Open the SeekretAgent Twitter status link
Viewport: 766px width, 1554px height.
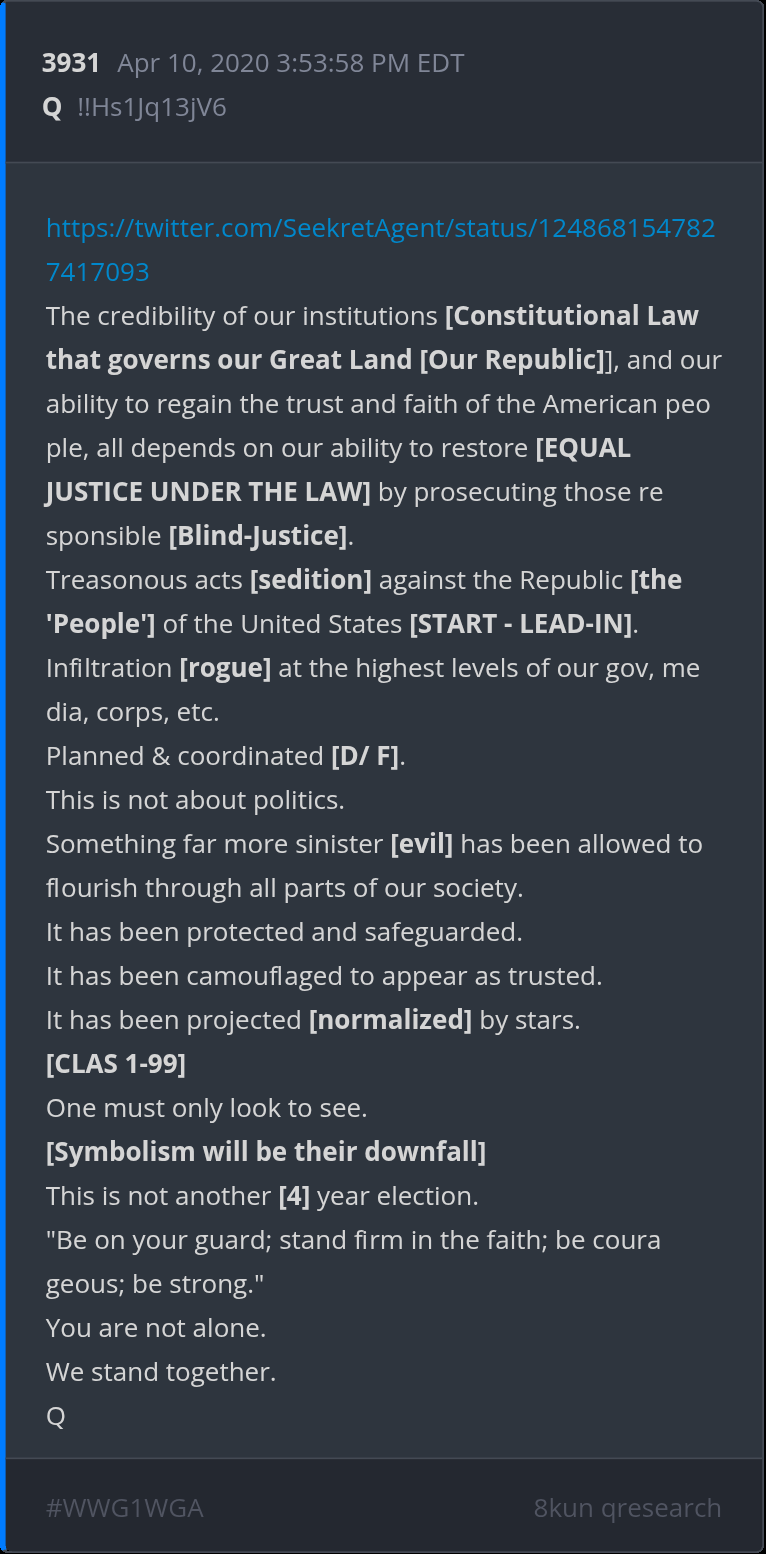[380, 228]
